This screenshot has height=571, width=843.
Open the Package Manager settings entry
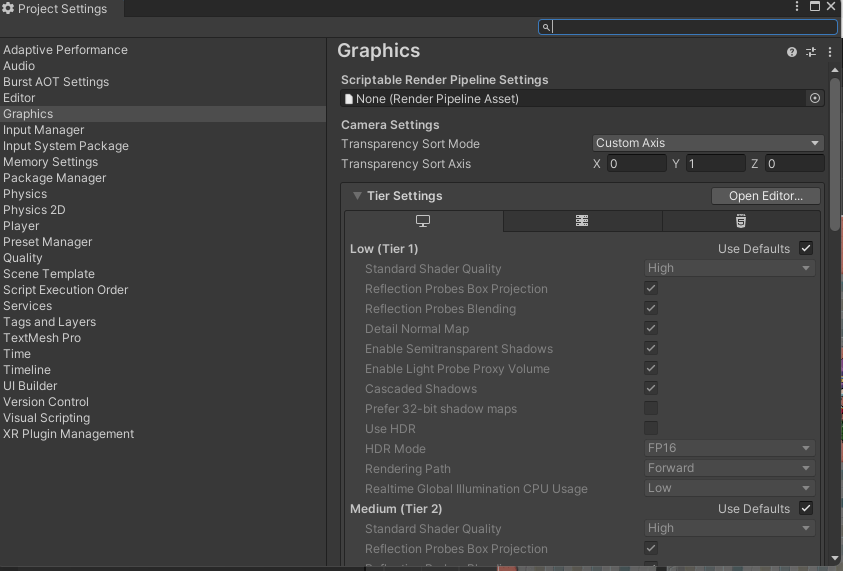[54, 178]
